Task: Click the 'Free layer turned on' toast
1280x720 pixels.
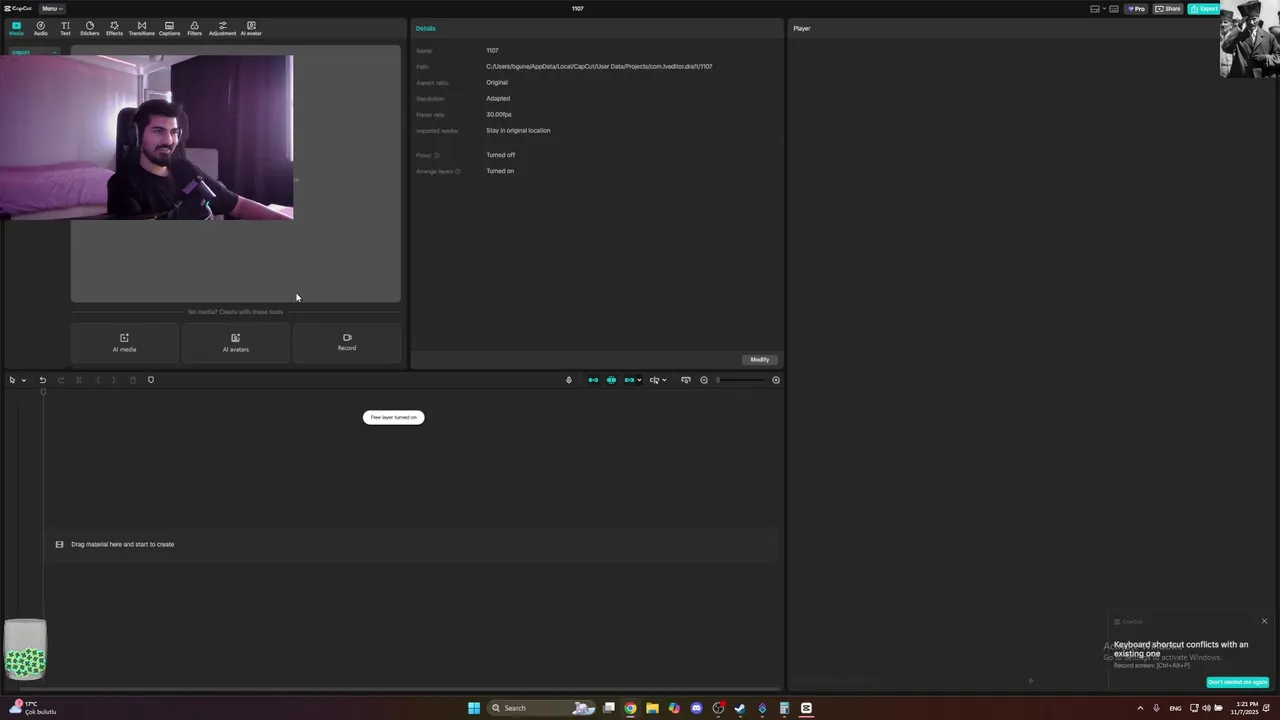Action: [x=394, y=417]
